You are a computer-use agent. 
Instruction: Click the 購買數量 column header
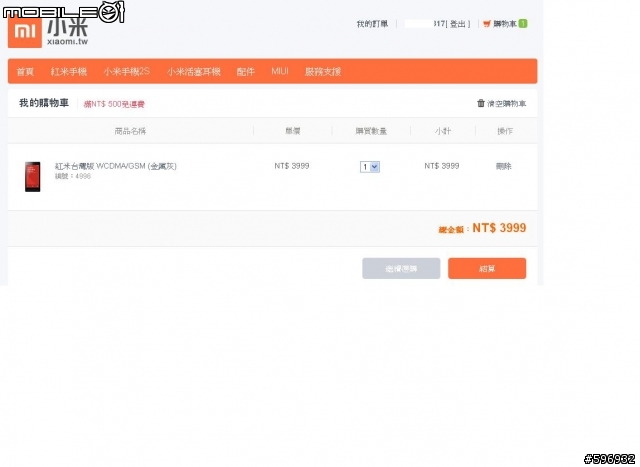click(371, 131)
